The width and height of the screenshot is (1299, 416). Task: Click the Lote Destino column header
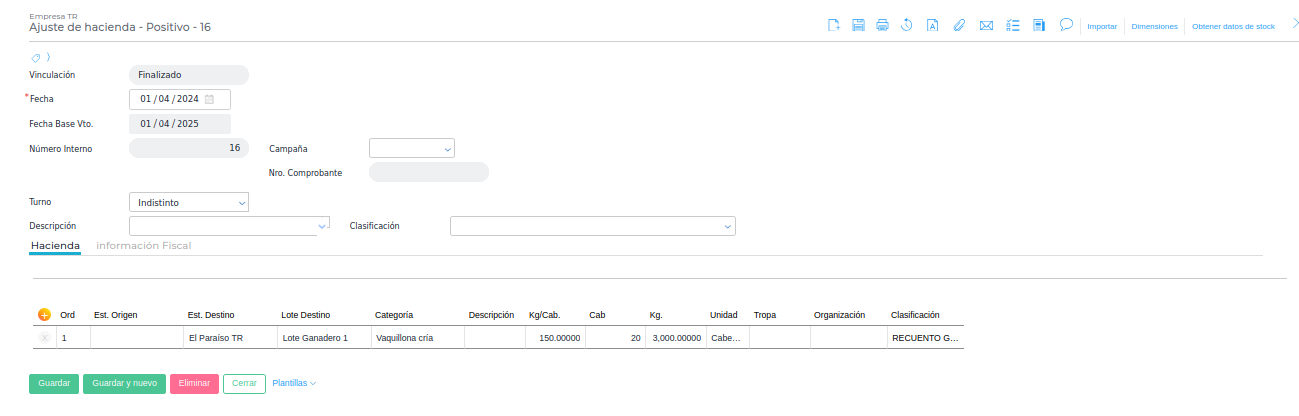click(x=306, y=315)
